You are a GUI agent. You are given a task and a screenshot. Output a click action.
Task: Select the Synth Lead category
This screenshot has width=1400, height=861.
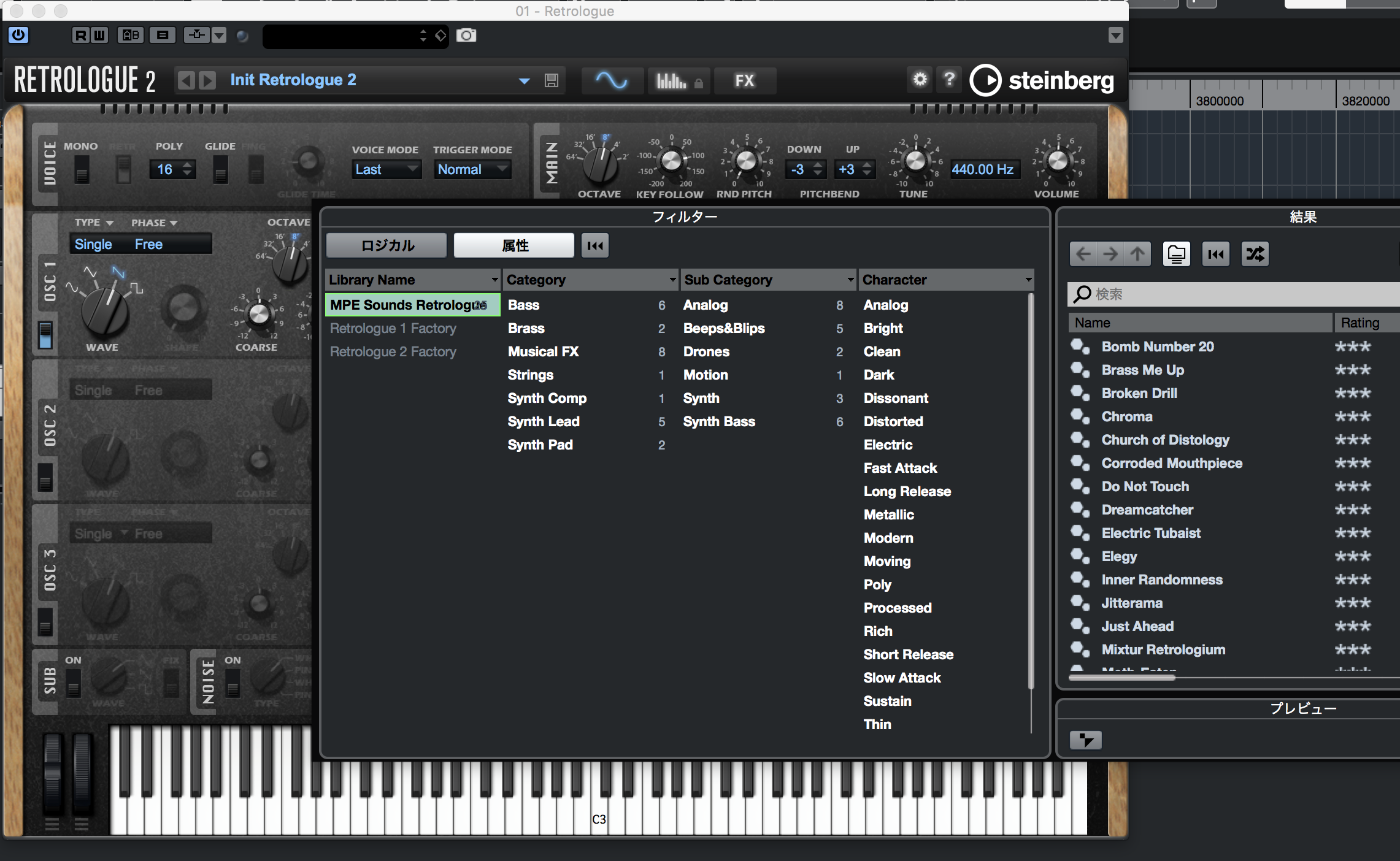544,421
